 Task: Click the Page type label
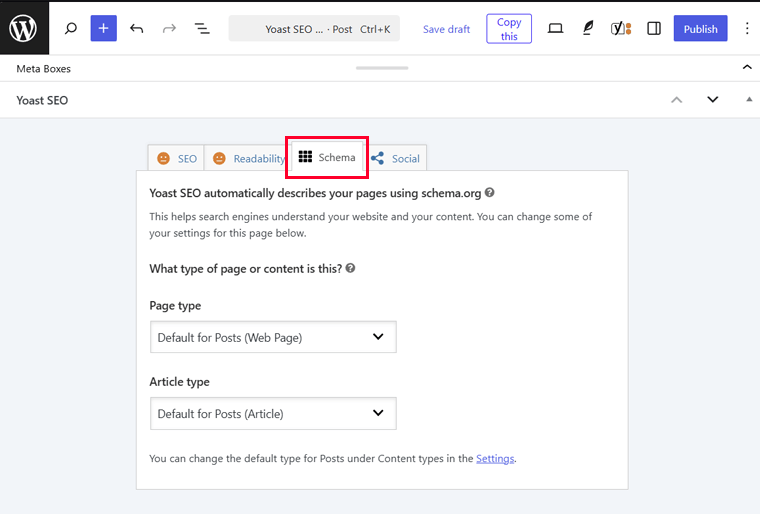tap(175, 305)
